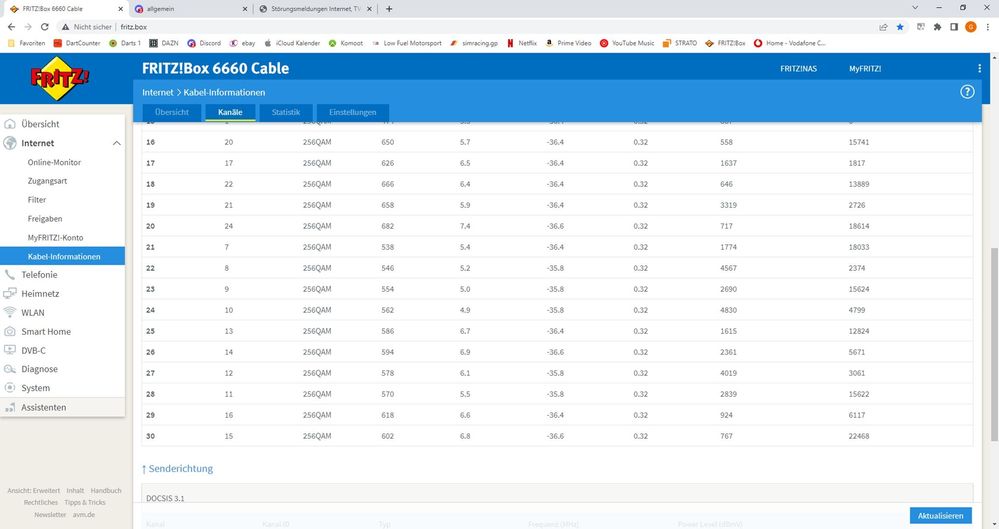999x529 pixels.
Task: Open the MyFRITZ! header link
Action: point(865,69)
